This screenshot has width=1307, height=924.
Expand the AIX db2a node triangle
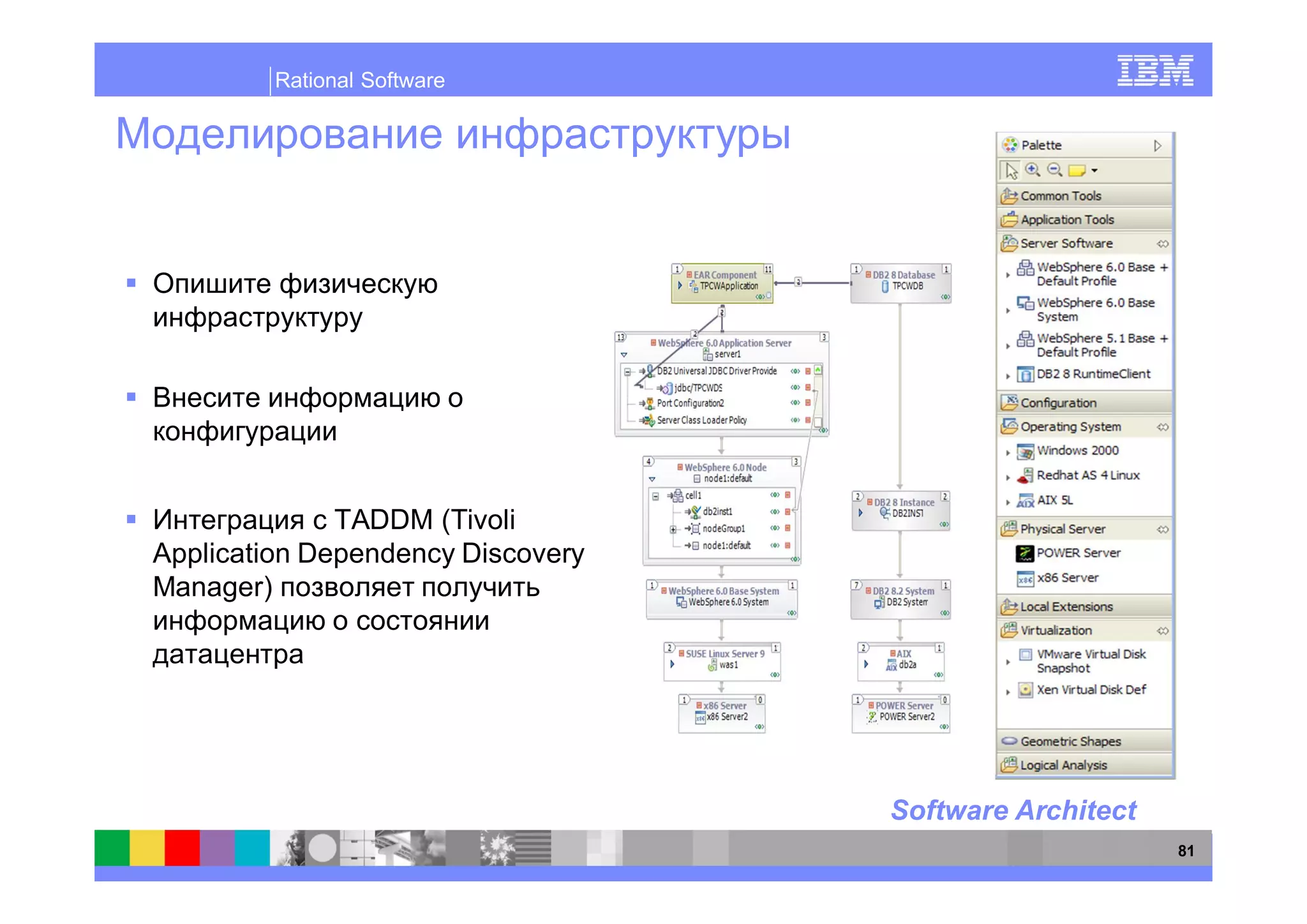(866, 664)
